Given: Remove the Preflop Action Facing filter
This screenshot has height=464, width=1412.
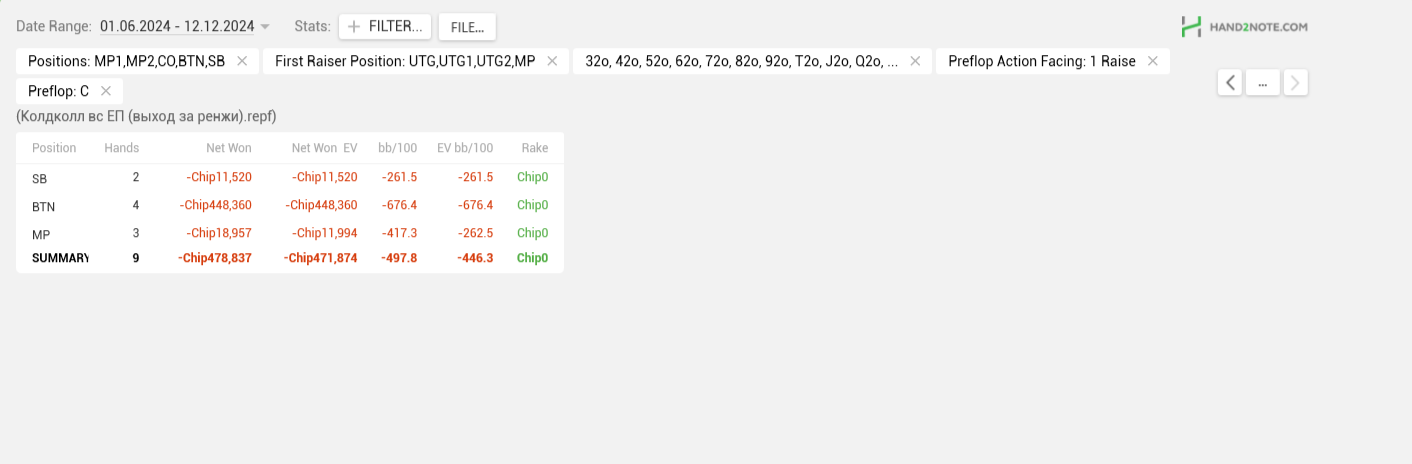Looking at the screenshot, I should tap(1153, 61).
